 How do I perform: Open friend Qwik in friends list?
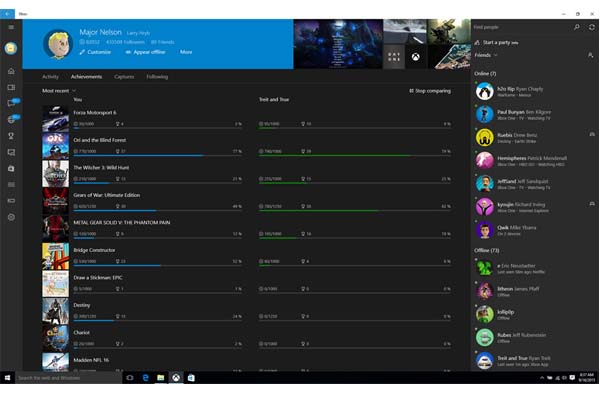tap(535, 230)
